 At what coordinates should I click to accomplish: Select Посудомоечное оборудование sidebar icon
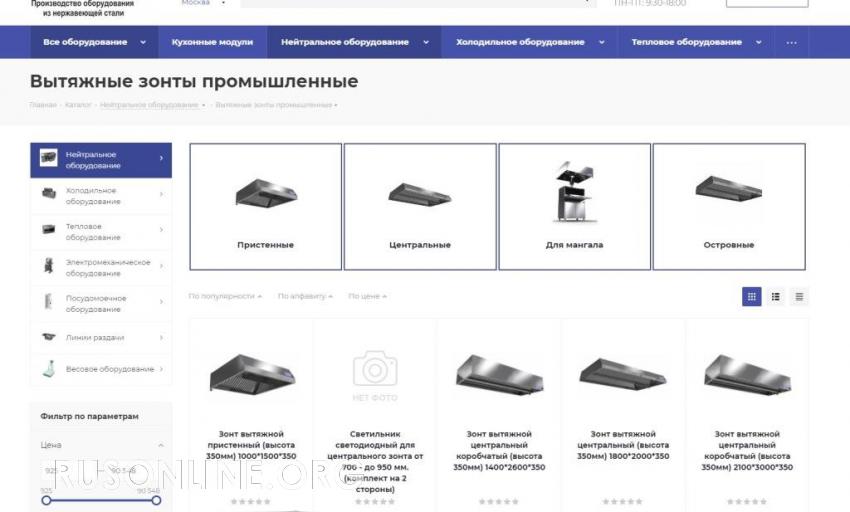48,302
